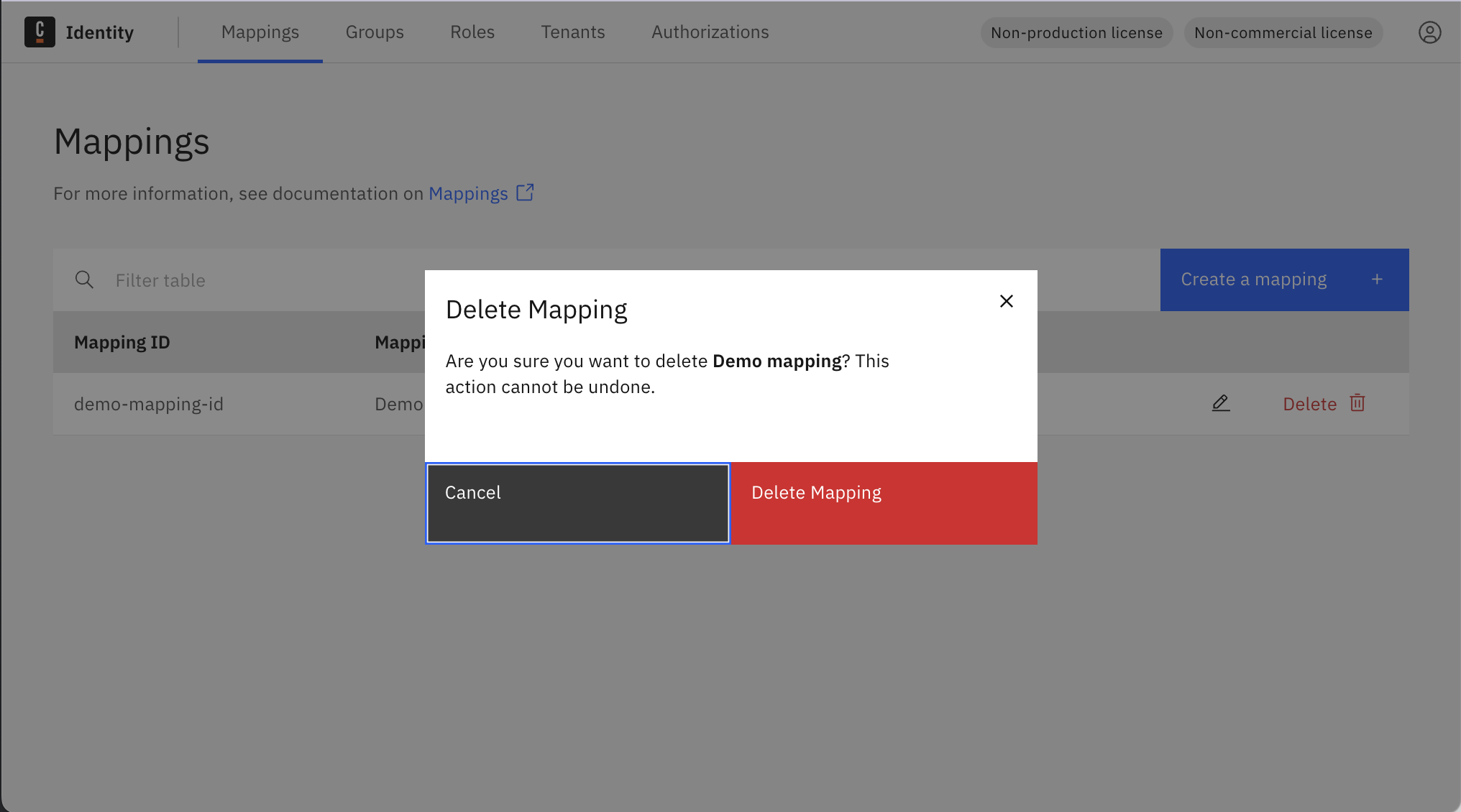Select the edit pencil icon for demo-mapping-id
The height and width of the screenshot is (812, 1461).
tap(1220, 403)
